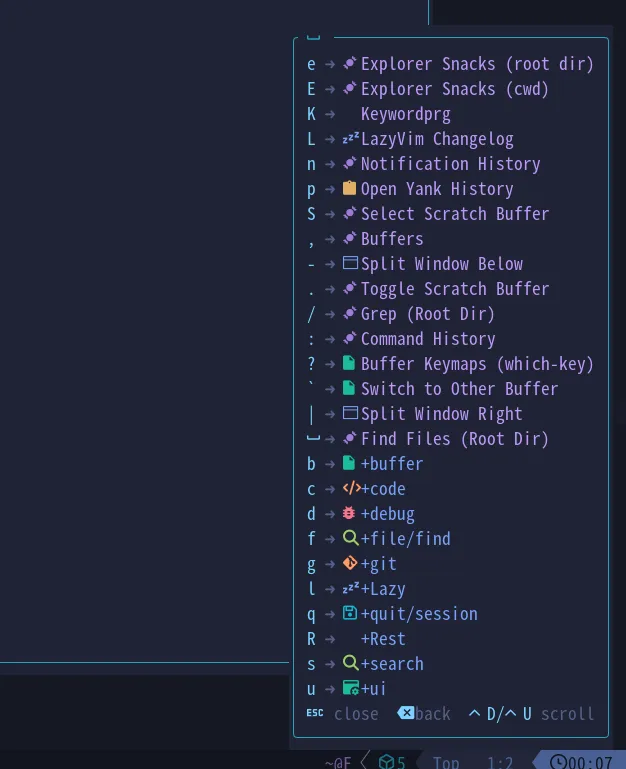
Task: Click the code brackets icon beside +code
Action: tap(352, 488)
